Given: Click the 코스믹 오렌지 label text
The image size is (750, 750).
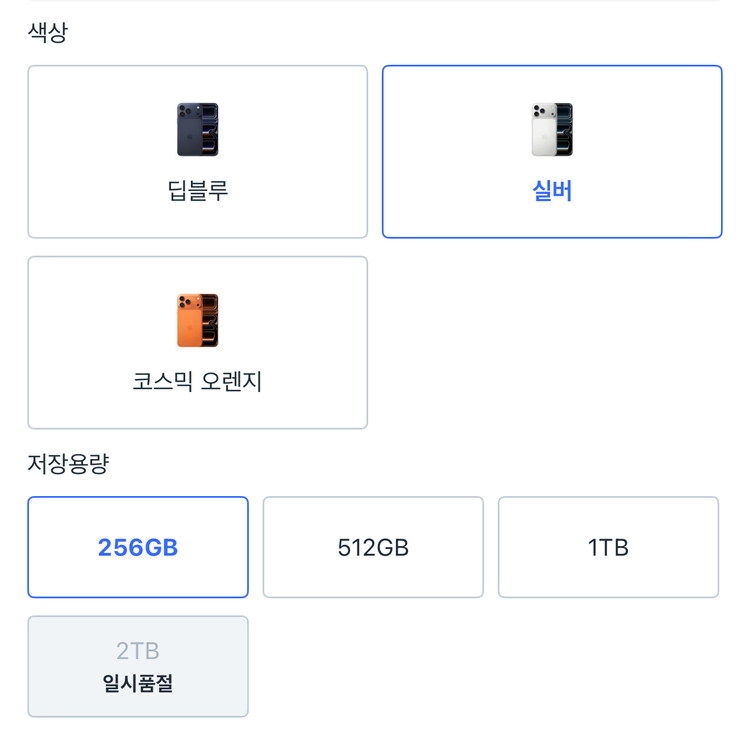Looking at the screenshot, I should click(x=198, y=381).
